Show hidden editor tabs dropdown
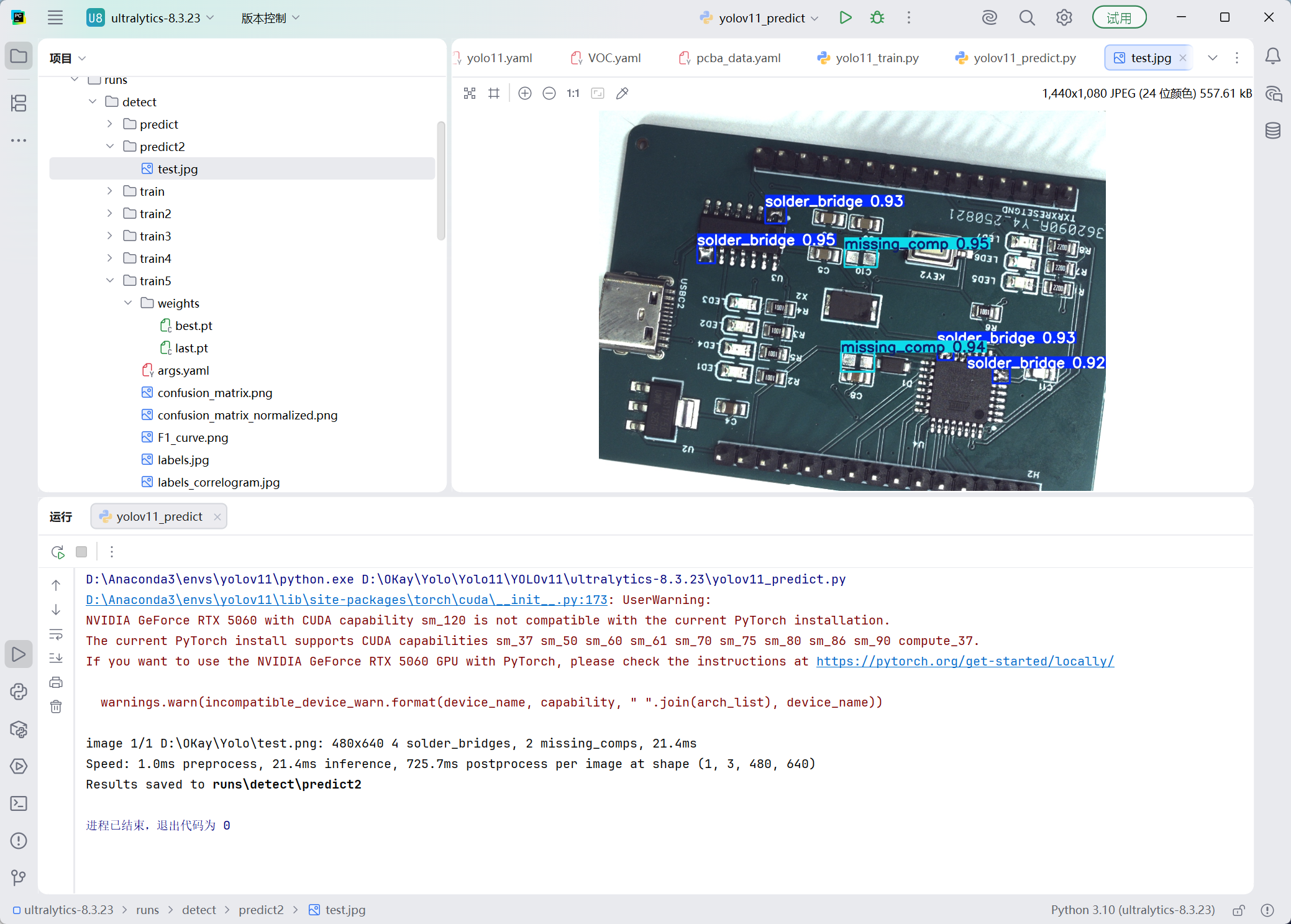 pyautogui.click(x=1213, y=58)
